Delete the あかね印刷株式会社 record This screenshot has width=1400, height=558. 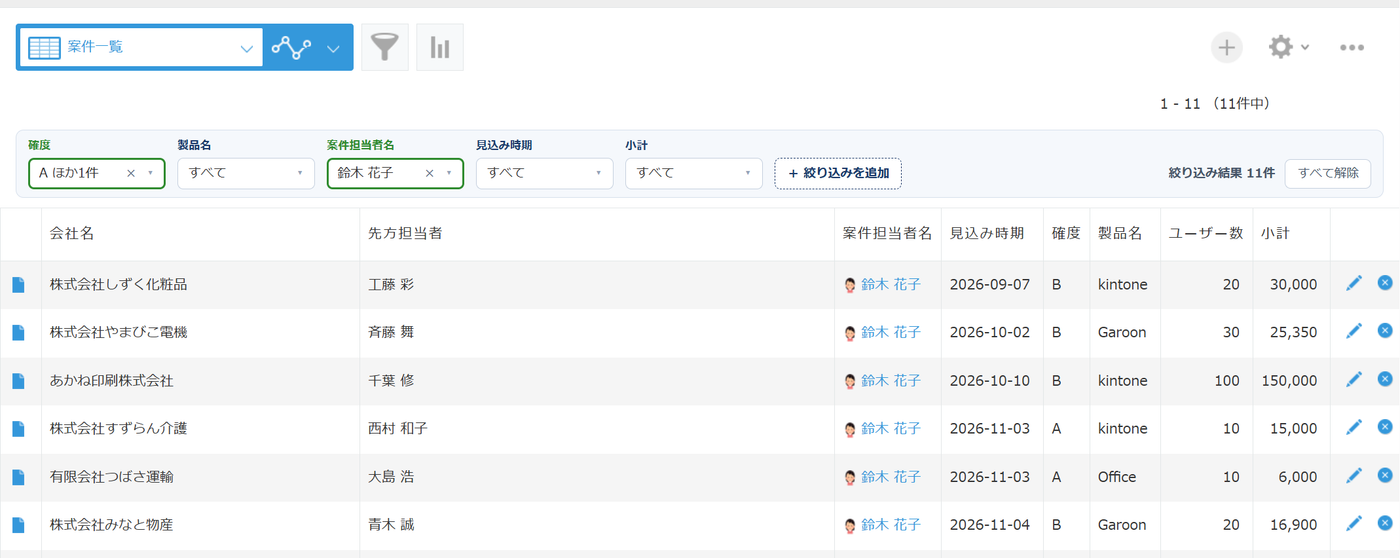1385,379
